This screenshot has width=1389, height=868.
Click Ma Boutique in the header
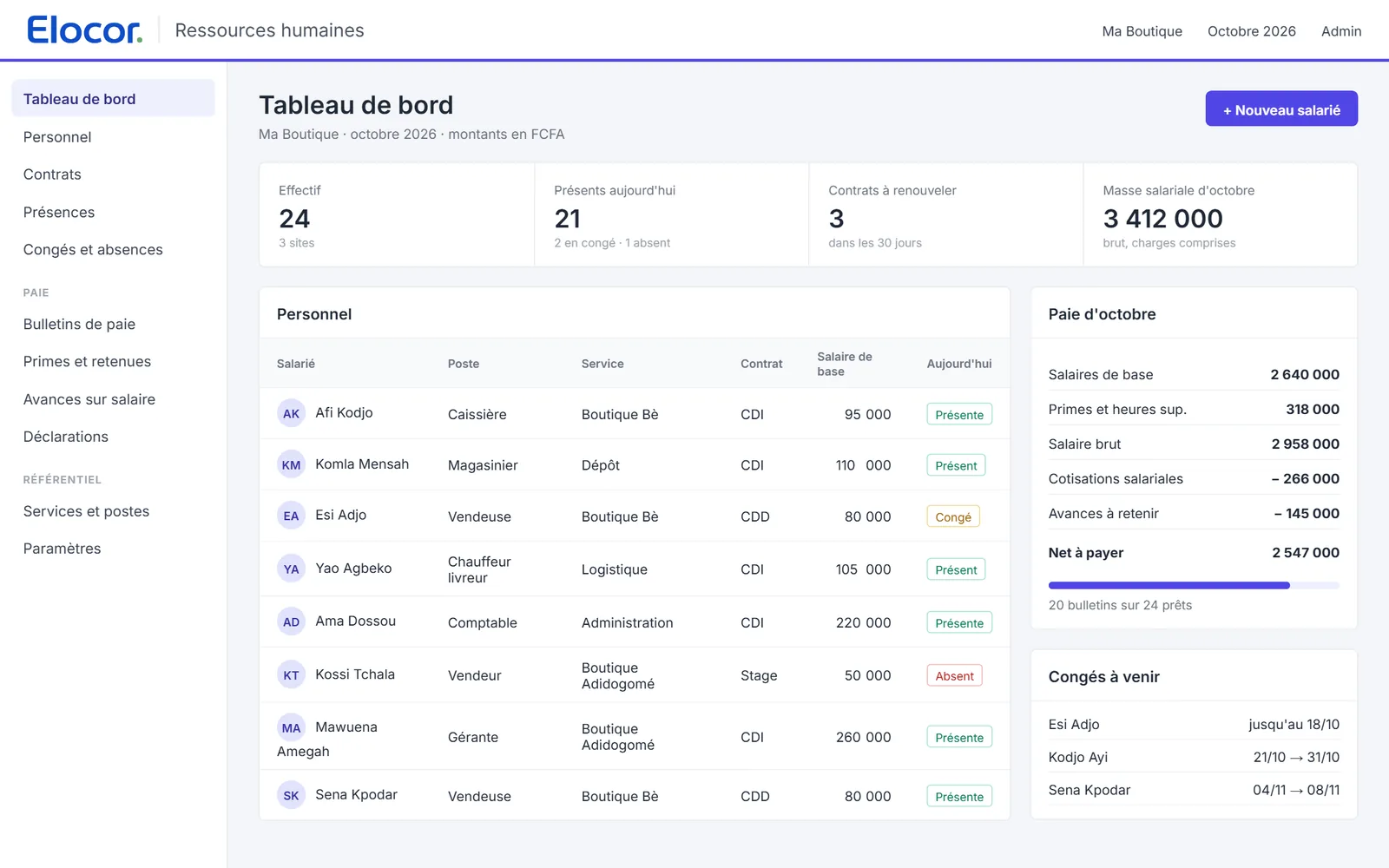[1142, 31]
